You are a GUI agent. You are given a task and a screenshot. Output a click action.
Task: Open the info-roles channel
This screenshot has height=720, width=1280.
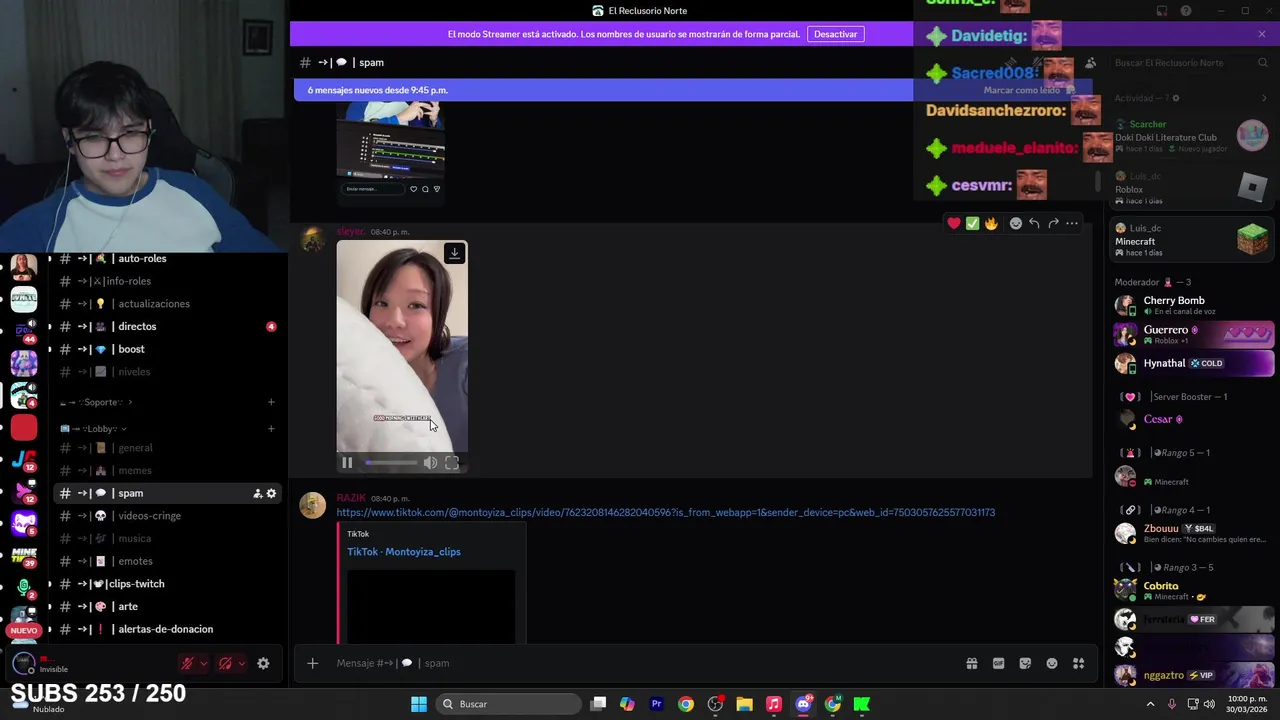pos(167,281)
